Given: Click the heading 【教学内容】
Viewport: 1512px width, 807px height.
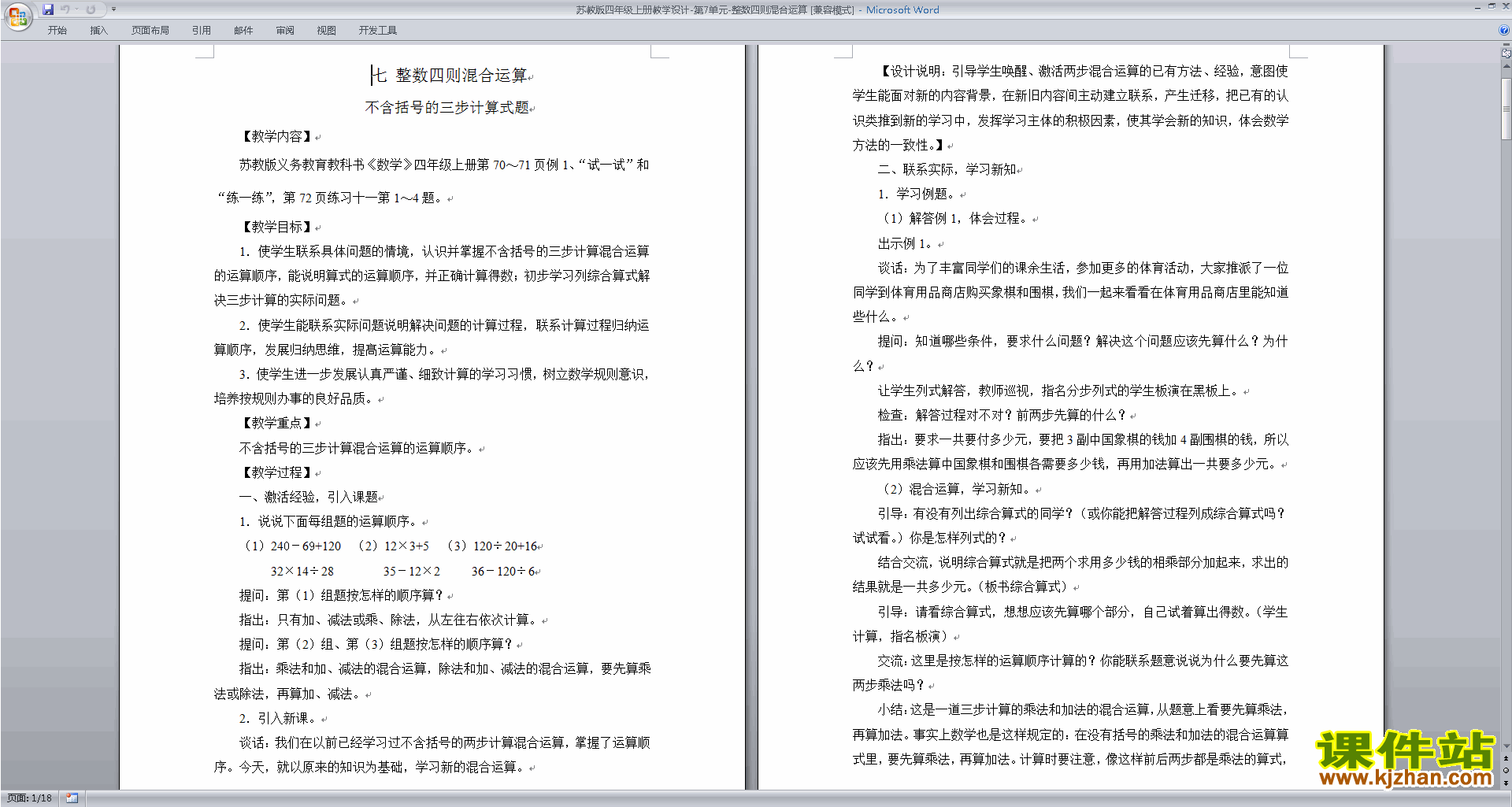Looking at the screenshot, I should pyautogui.click(x=277, y=136).
